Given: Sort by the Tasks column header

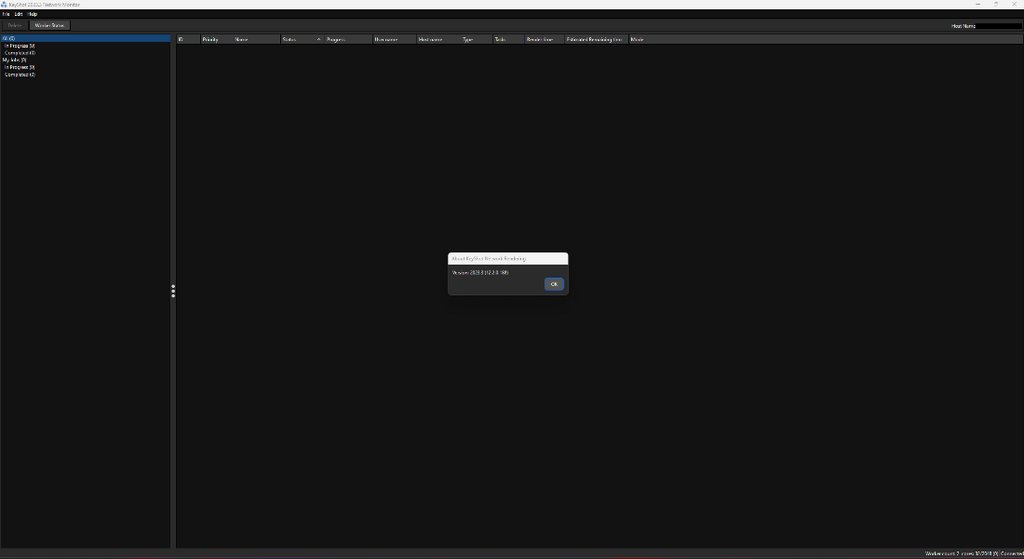Looking at the screenshot, I should coord(509,39).
